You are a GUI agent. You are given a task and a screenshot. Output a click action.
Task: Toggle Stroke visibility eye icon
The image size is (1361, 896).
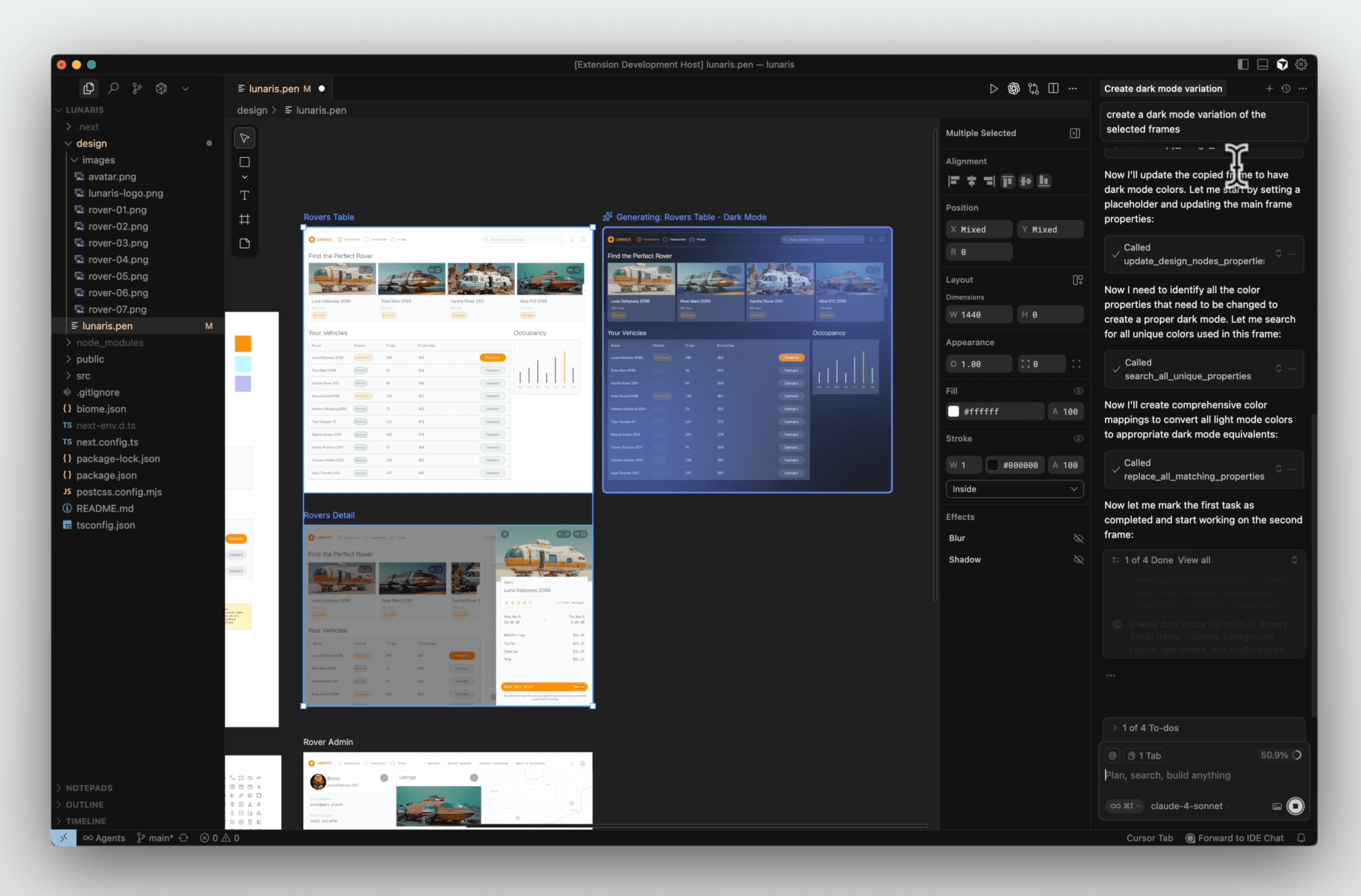tap(1078, 439)
